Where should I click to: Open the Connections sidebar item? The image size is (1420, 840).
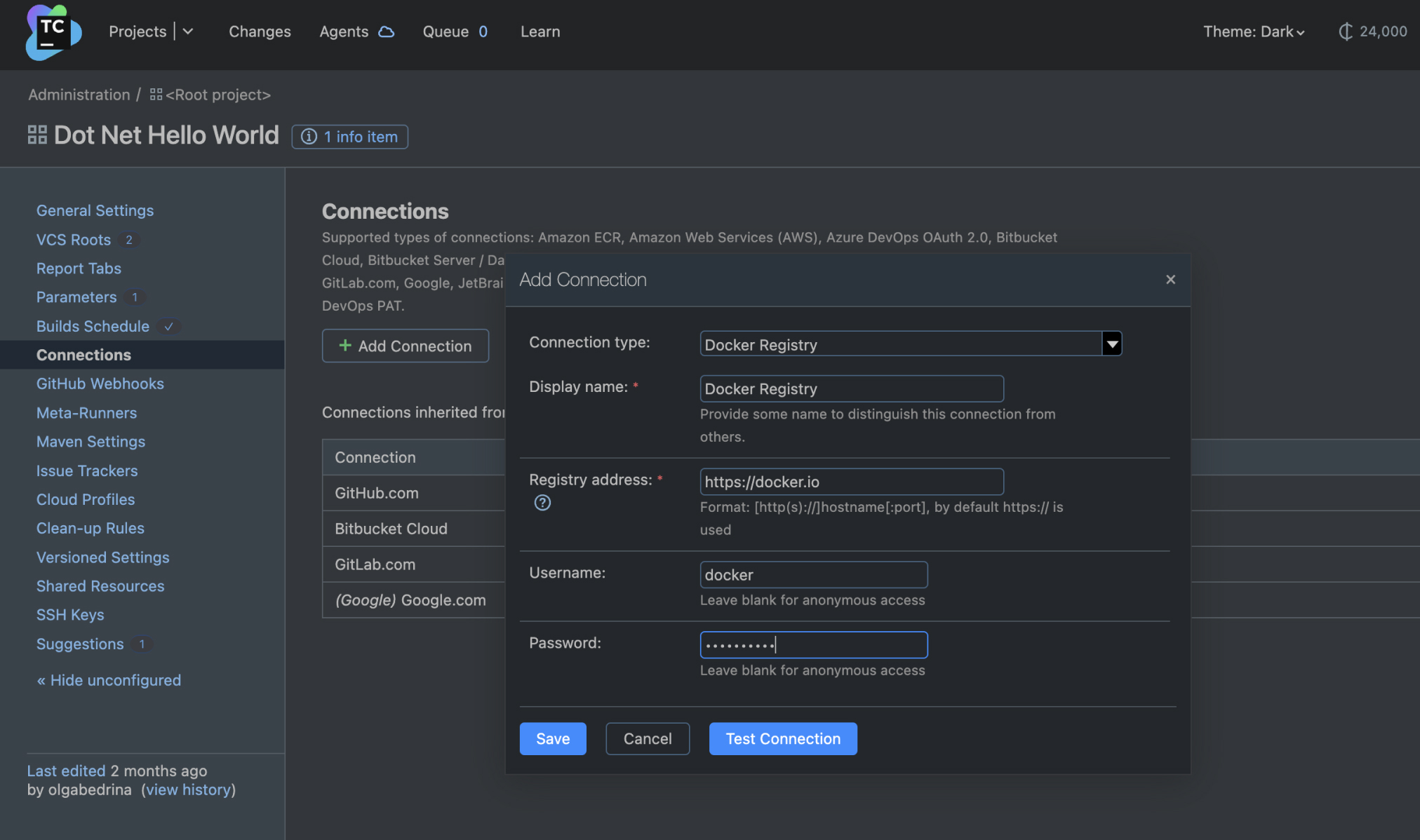click(84, 354)
